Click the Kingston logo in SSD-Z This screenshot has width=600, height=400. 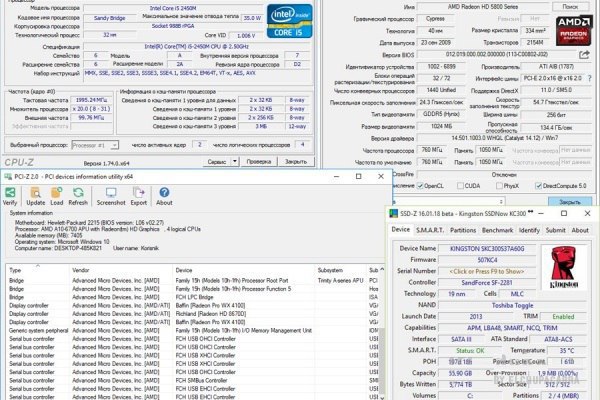click(x=564, y=268)
